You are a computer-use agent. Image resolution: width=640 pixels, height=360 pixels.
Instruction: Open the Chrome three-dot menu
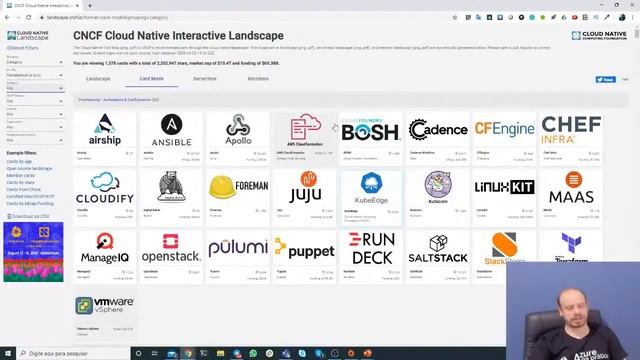[633, 18]
